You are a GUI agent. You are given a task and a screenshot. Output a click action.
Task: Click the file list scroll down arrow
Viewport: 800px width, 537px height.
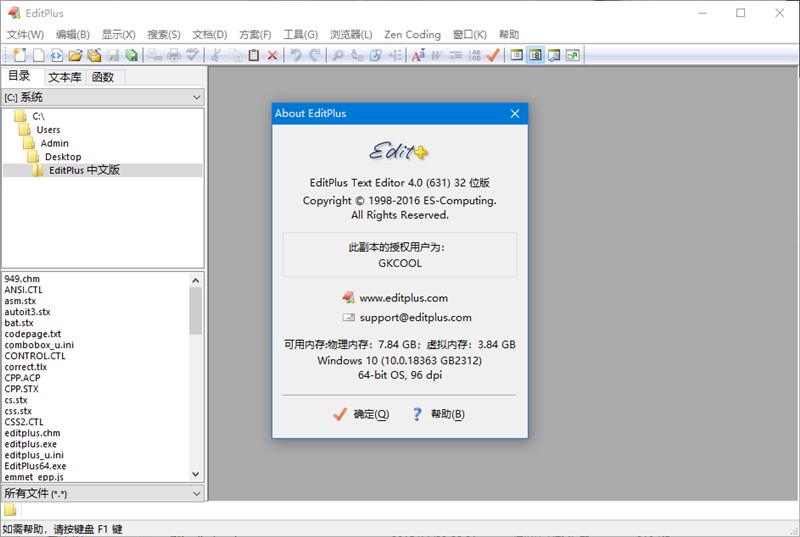195,474
